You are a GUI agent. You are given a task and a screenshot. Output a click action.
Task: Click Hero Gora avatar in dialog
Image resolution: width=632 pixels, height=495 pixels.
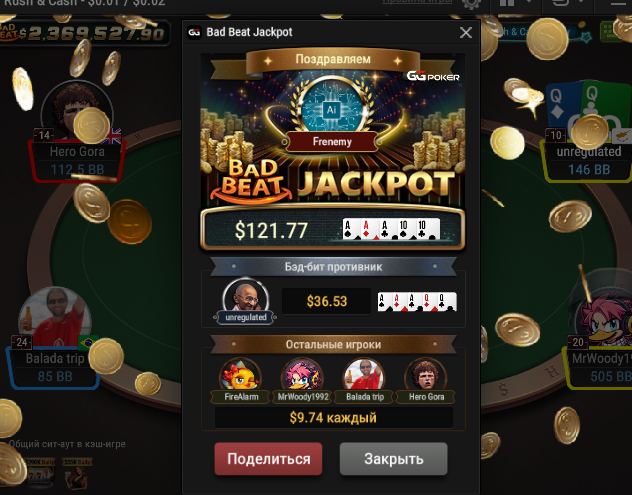(426, 375)
